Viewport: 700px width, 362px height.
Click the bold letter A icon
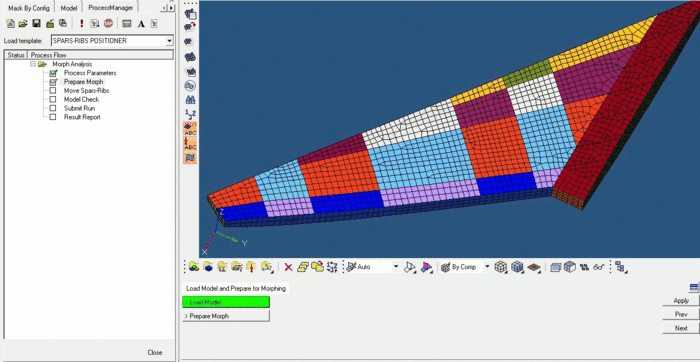[x=141, y=24]
